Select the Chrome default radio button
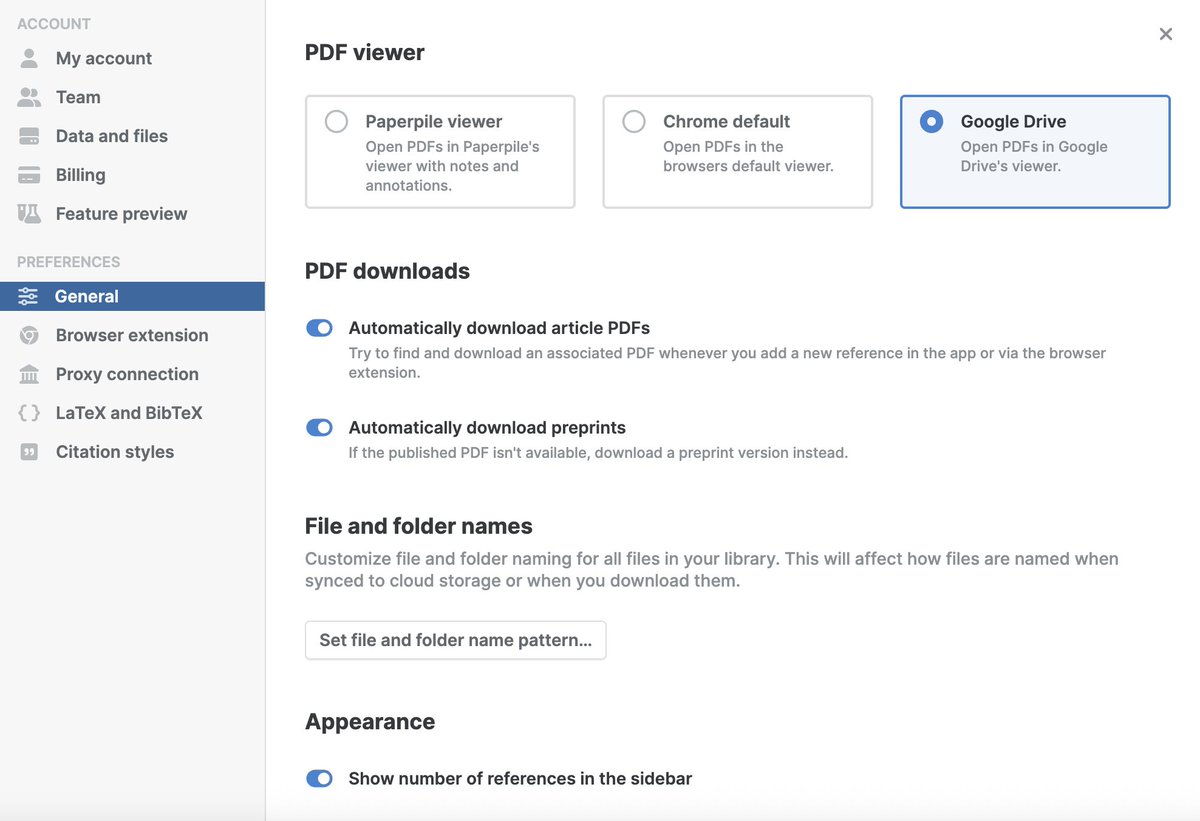The image size is (1200, 821). click(x=634, y=121)
